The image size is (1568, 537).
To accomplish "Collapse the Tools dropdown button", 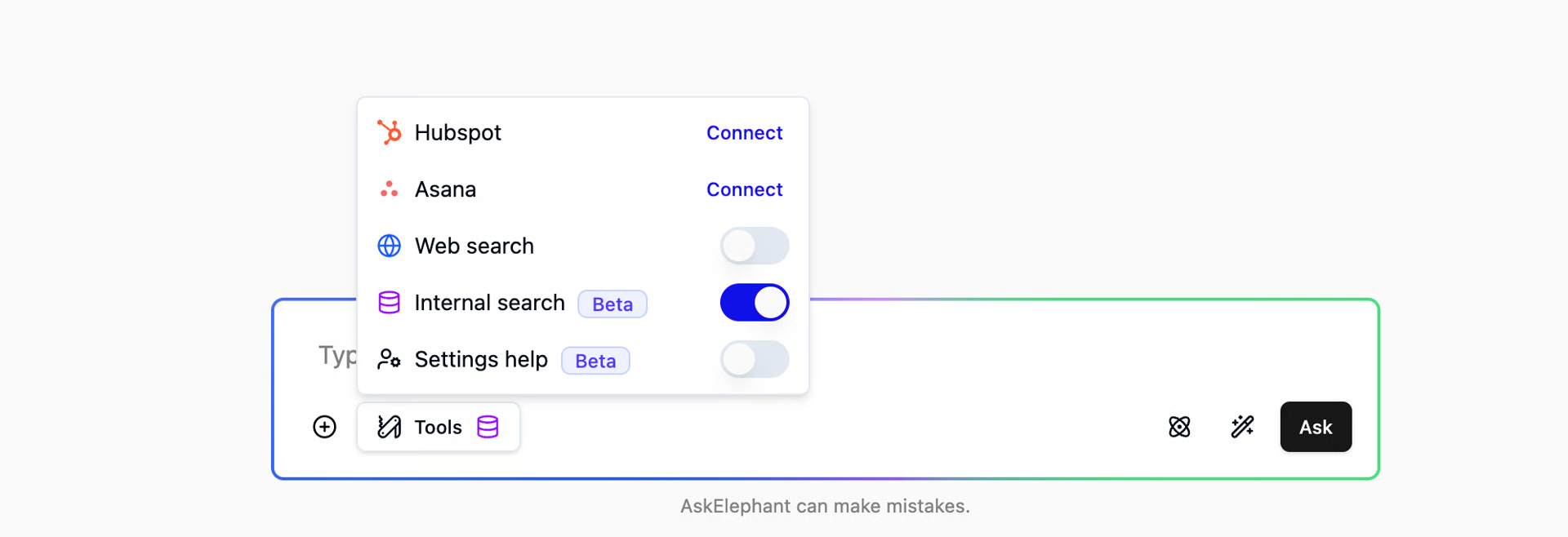I will pos(439,427).
